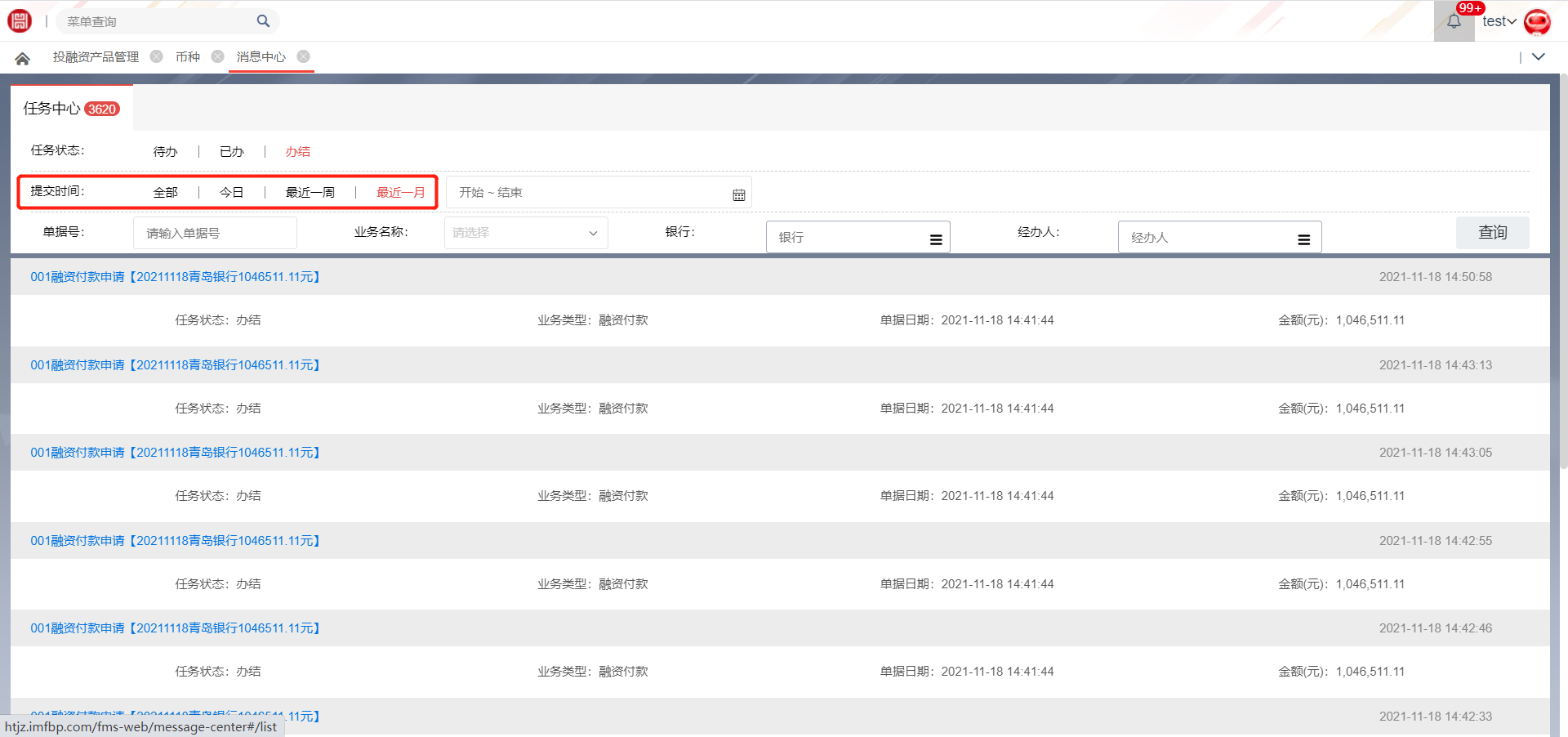Filter task status by 办结
Viewport: 1568px width, 737px height.
pyautogui.click(x=297, y=152)
